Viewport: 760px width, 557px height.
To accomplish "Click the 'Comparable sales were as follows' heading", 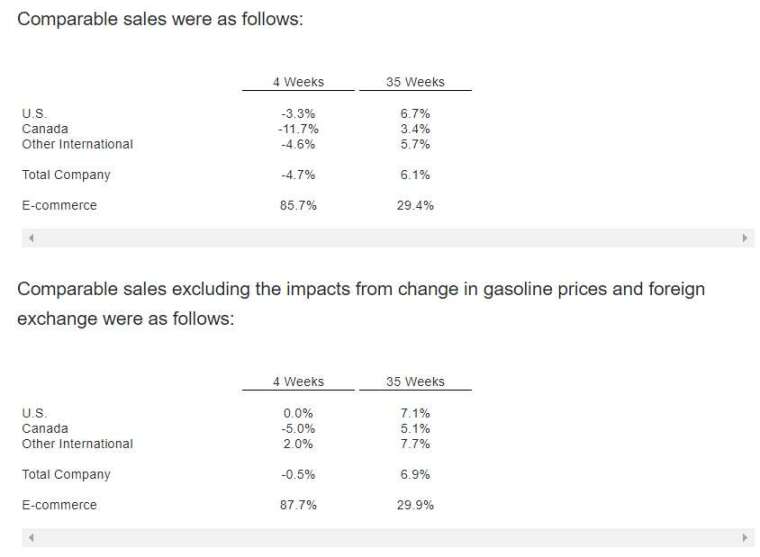I will (160, 19).
